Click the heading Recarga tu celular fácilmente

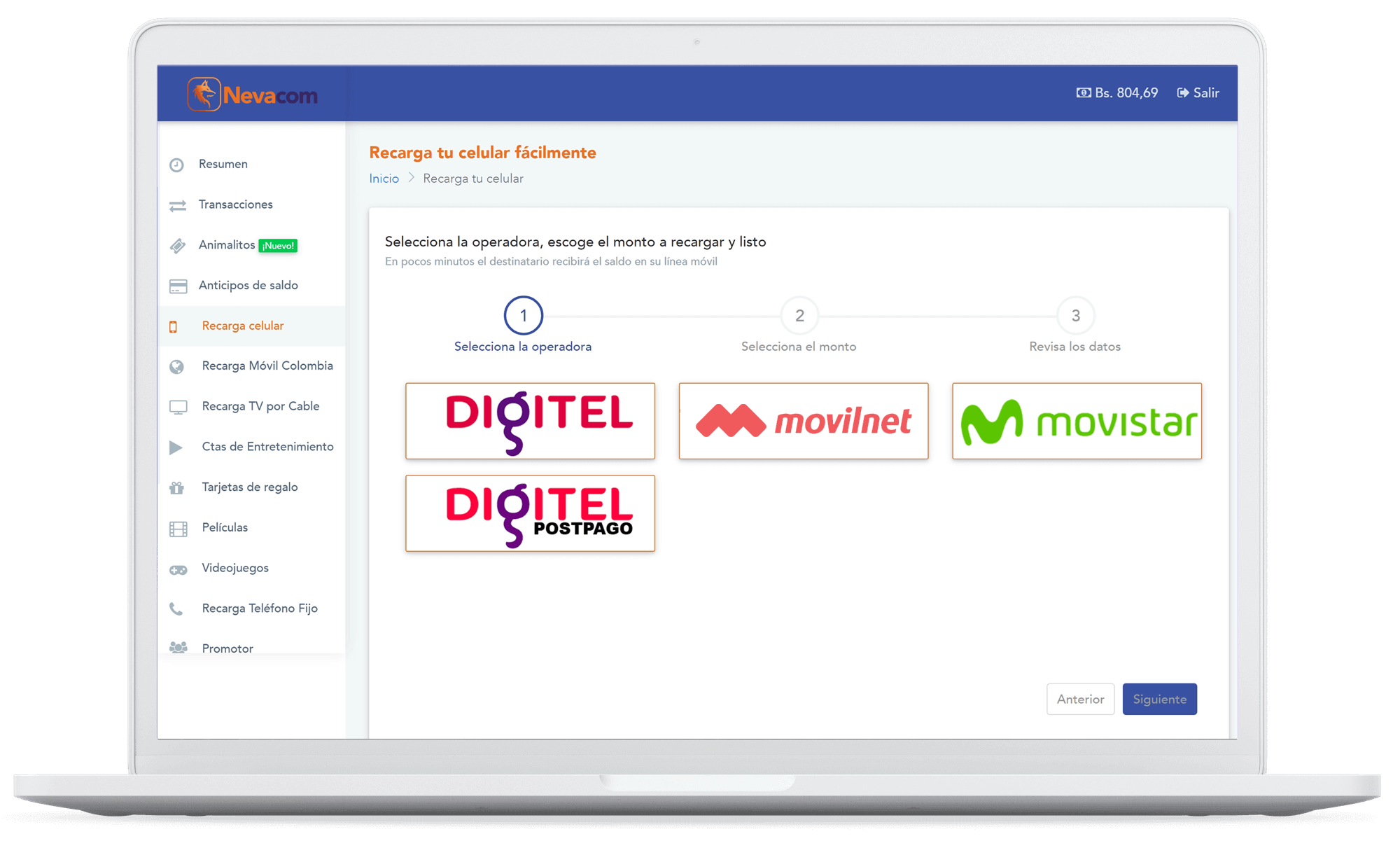point(482,153)
